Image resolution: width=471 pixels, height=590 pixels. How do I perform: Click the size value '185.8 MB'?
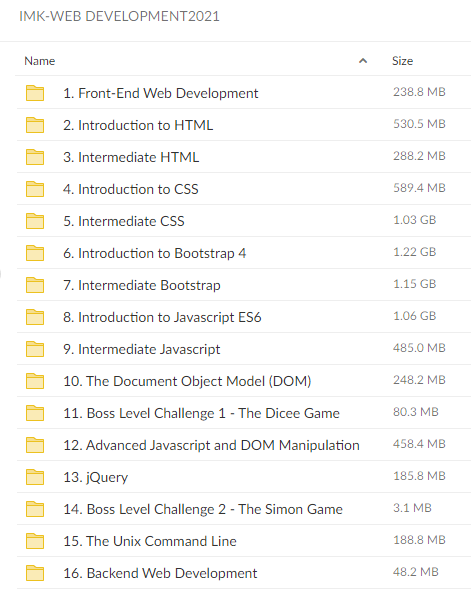[x=419, y=476]
